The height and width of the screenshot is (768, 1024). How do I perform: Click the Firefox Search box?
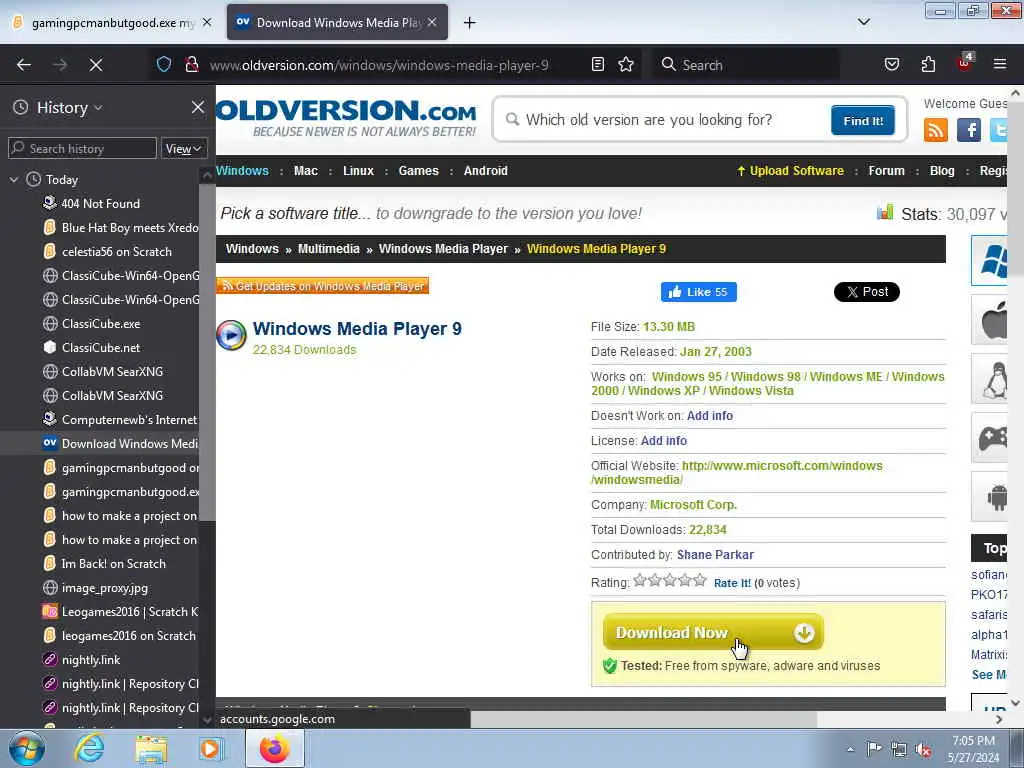tap(744, 65)
